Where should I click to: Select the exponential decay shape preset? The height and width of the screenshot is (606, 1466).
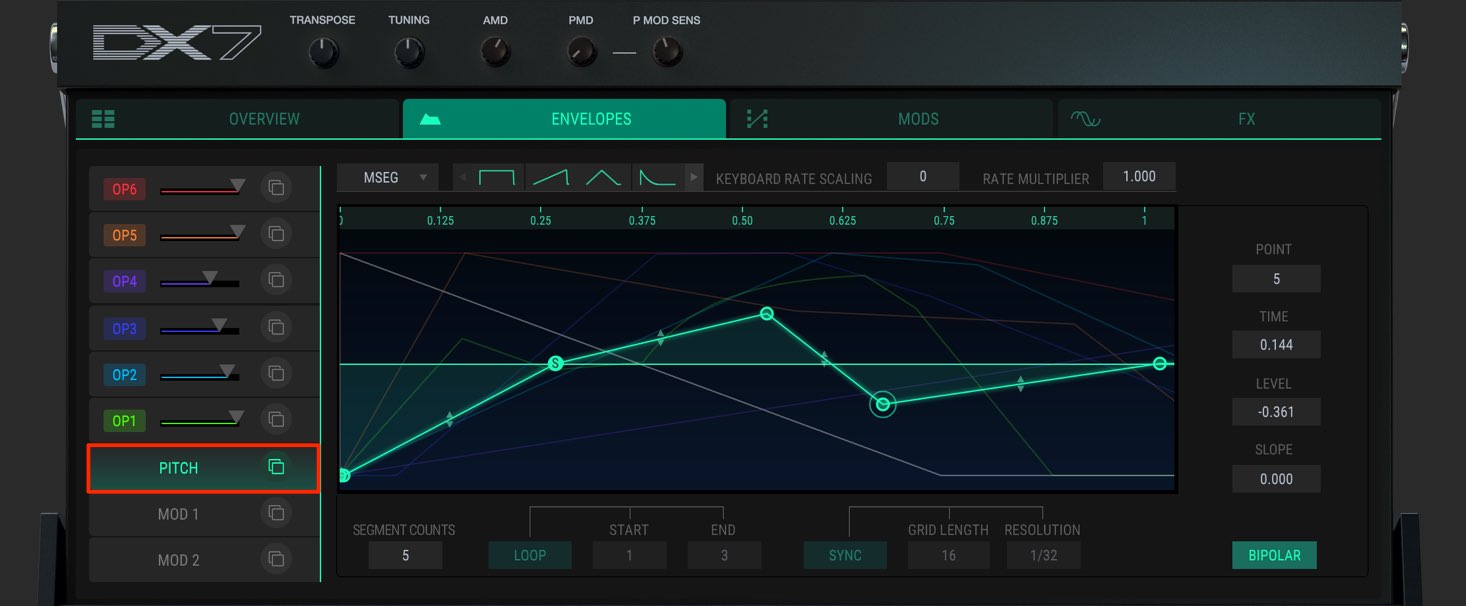coord(657,178)
